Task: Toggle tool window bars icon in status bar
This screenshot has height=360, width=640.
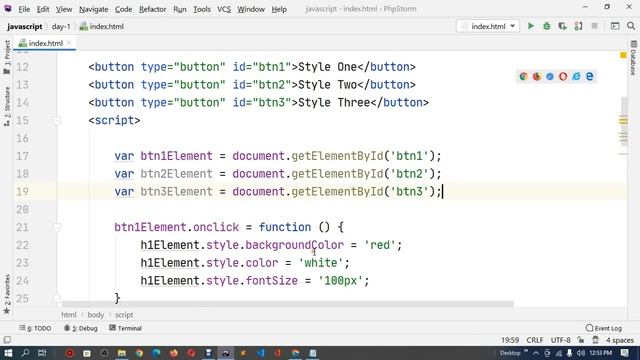Action: coord(7,340)
